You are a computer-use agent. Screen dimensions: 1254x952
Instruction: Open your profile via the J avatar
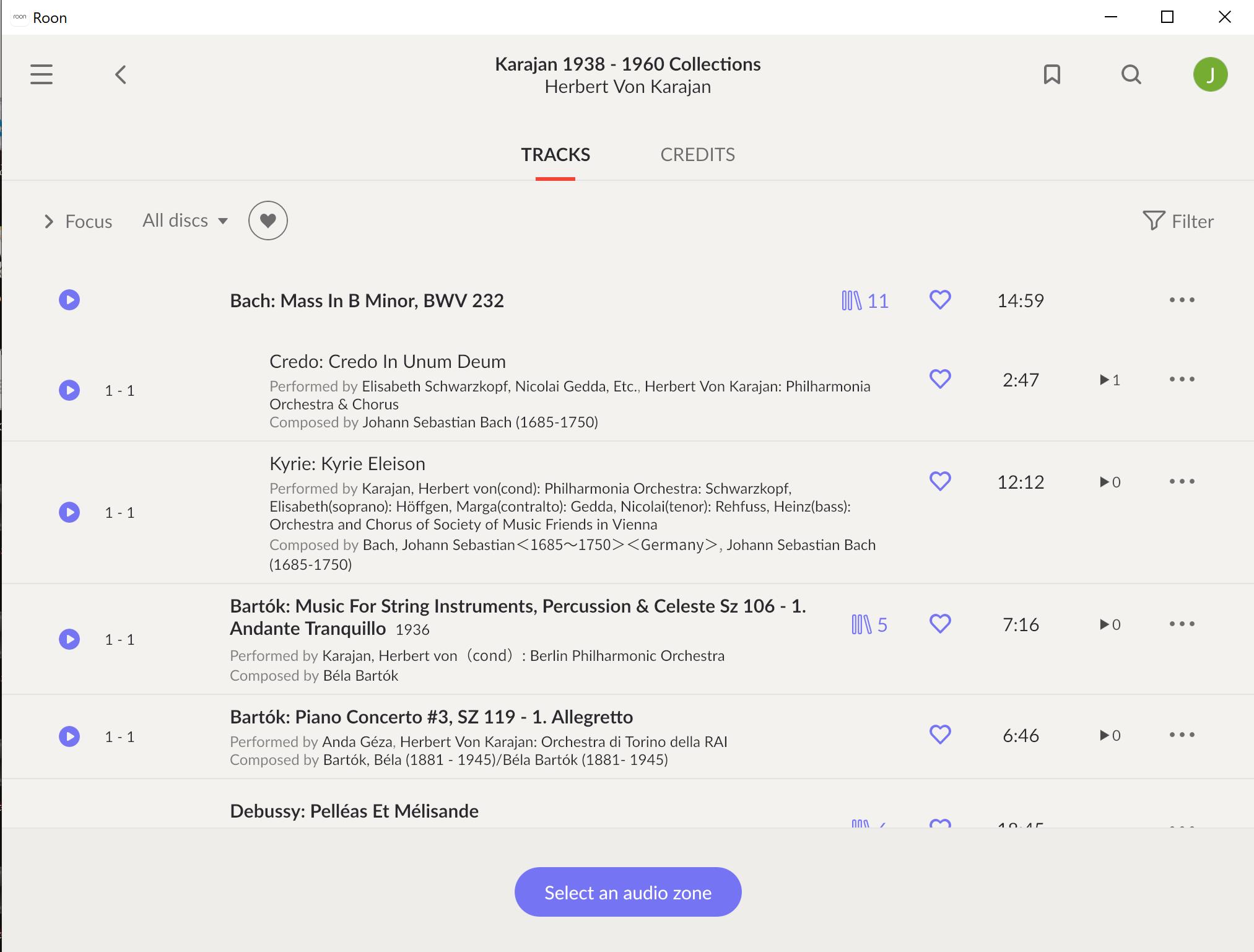tap(1211, 74)
